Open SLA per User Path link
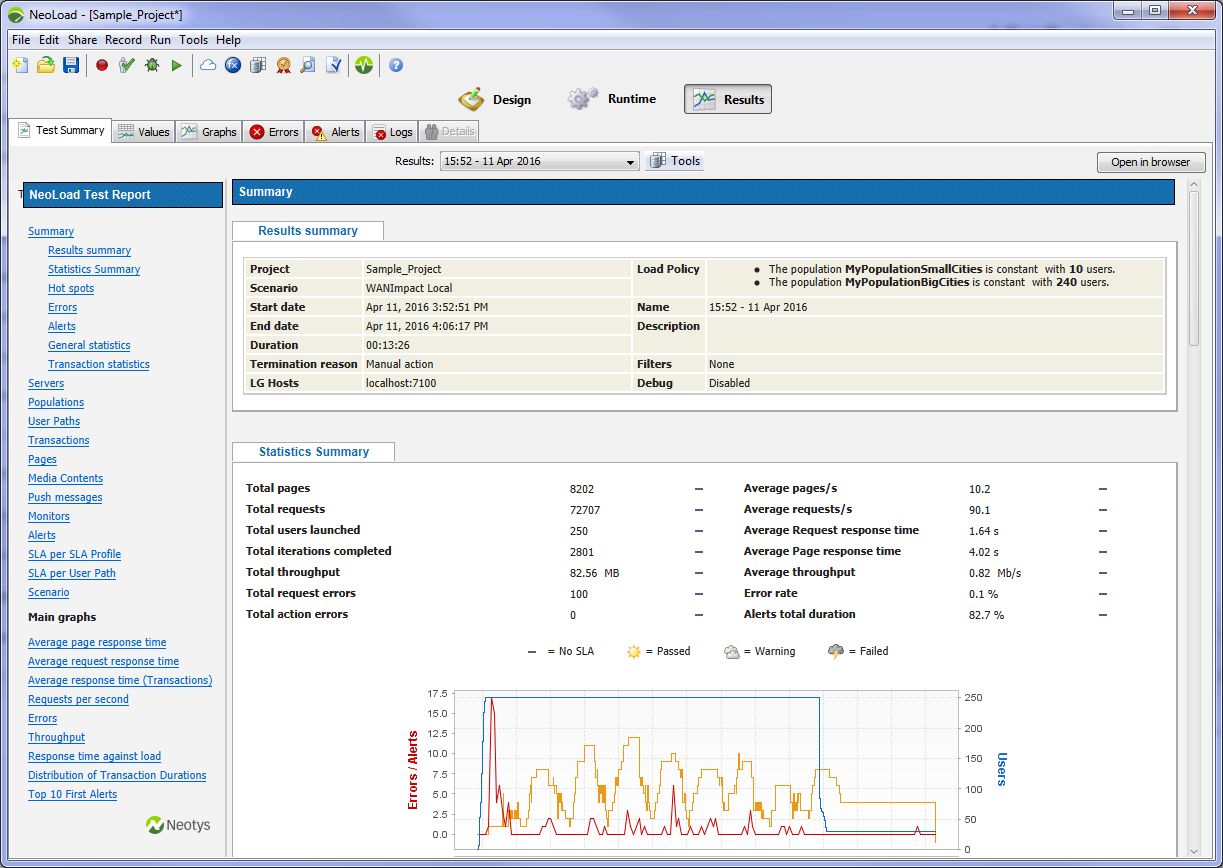The height and width of the screenshot is (868, 1223). pyautogui.click(x=72, y=573)
